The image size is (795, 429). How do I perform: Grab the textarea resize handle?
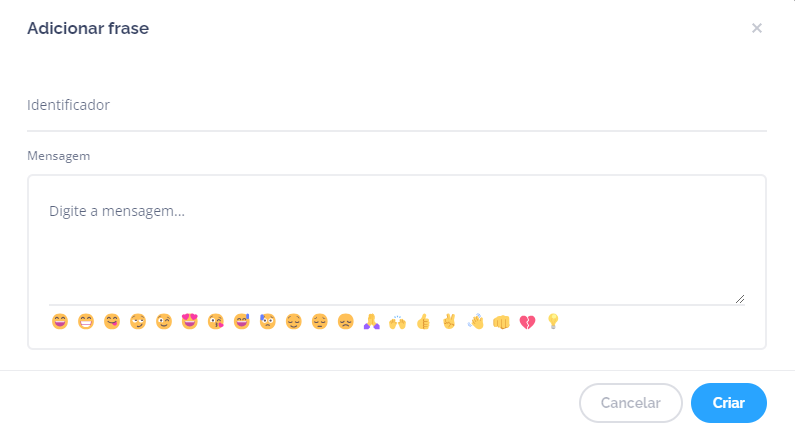(740, 298)
